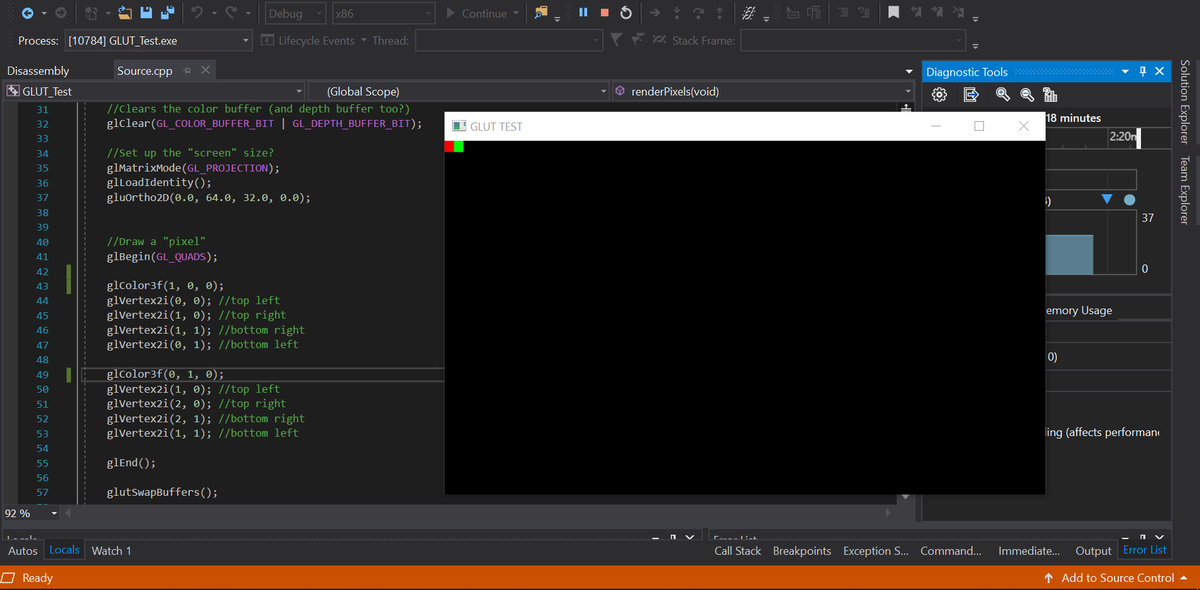The image size is (1200, 590).
Task: Click the Diagnostic Tools export/output icon
Action: (970, 95)
